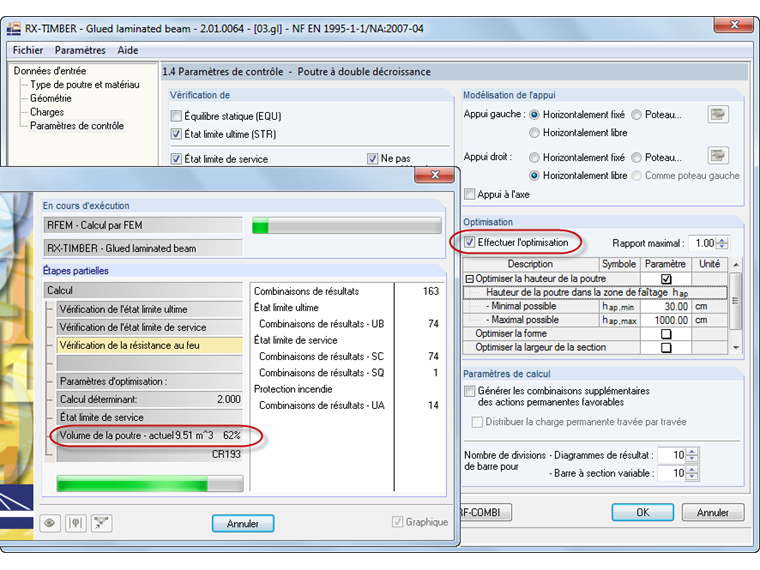Image resolution: width=760 pixels, height=570 pixels.
Task: Select Appui droit Horizontalement fixé radio
Action: (534, 158)
